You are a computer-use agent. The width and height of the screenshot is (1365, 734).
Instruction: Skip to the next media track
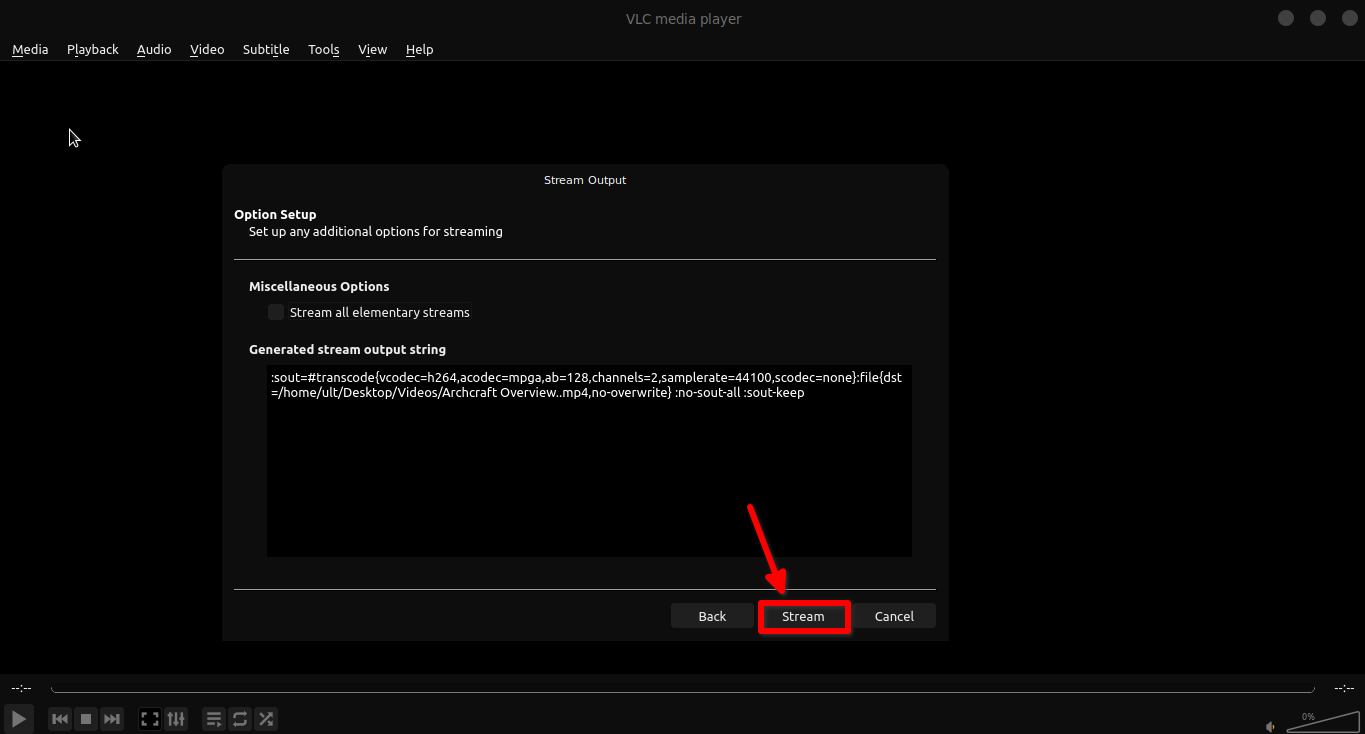point(112,718)
